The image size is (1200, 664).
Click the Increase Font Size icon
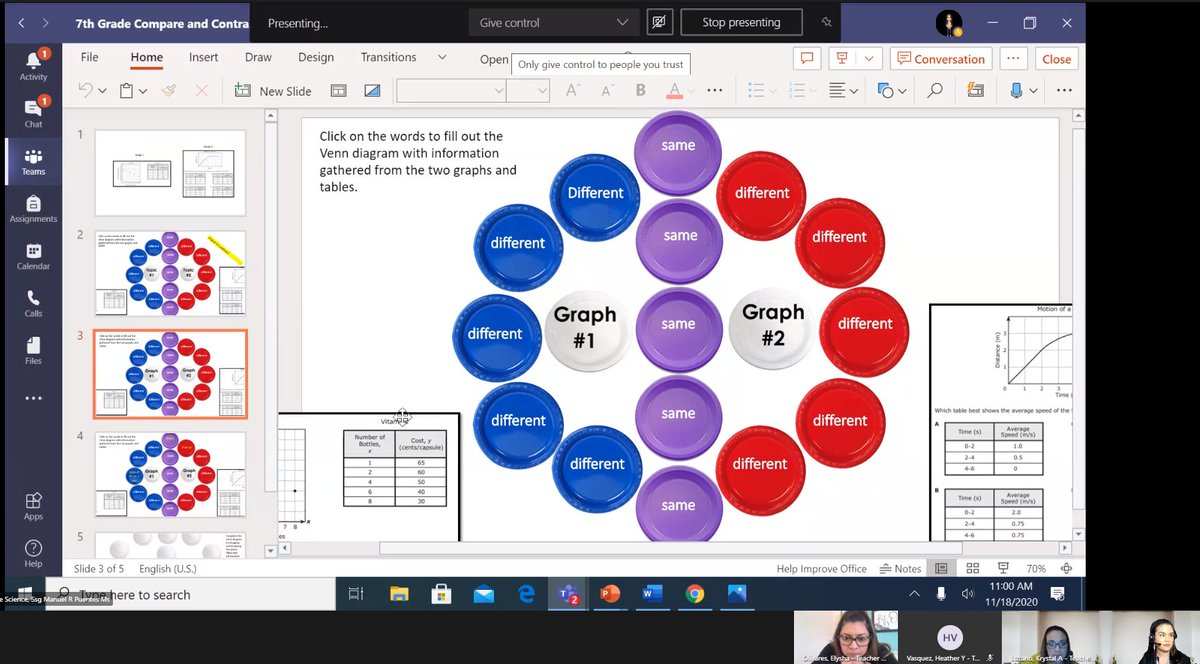(x=573, y=91)
